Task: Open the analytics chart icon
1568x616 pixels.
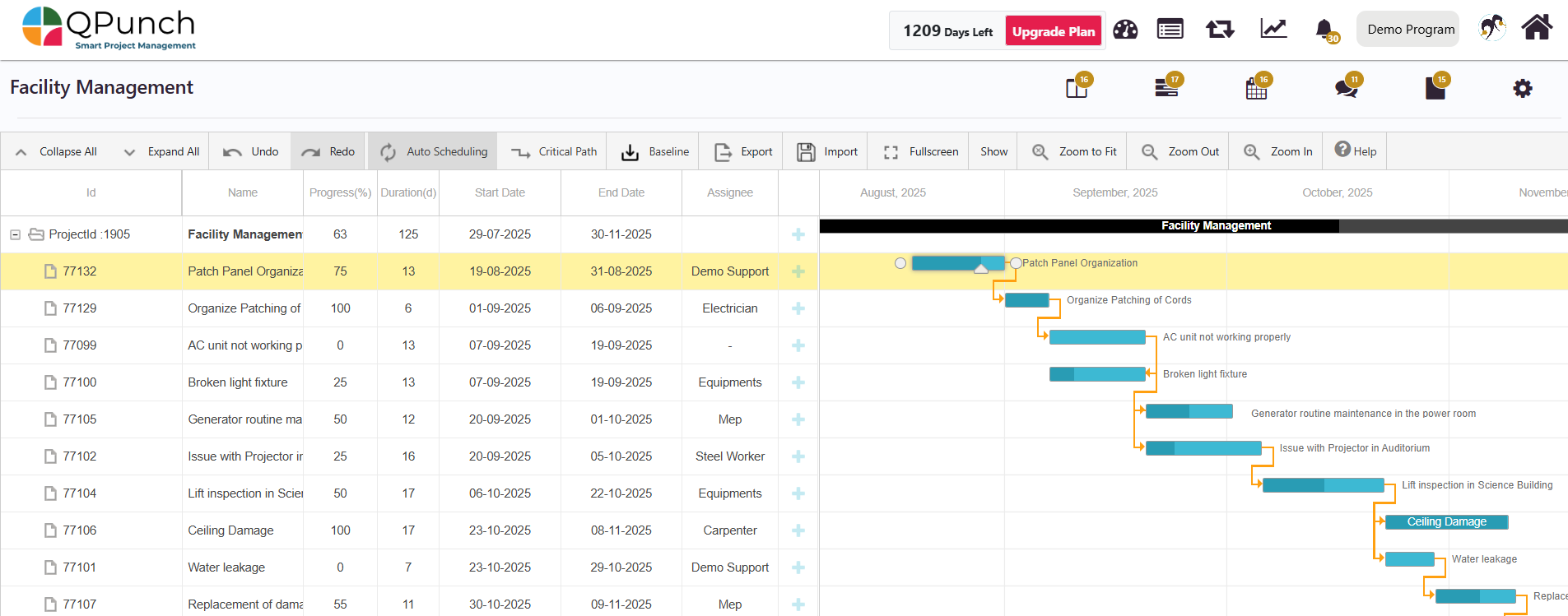Action: (1273, 30)
